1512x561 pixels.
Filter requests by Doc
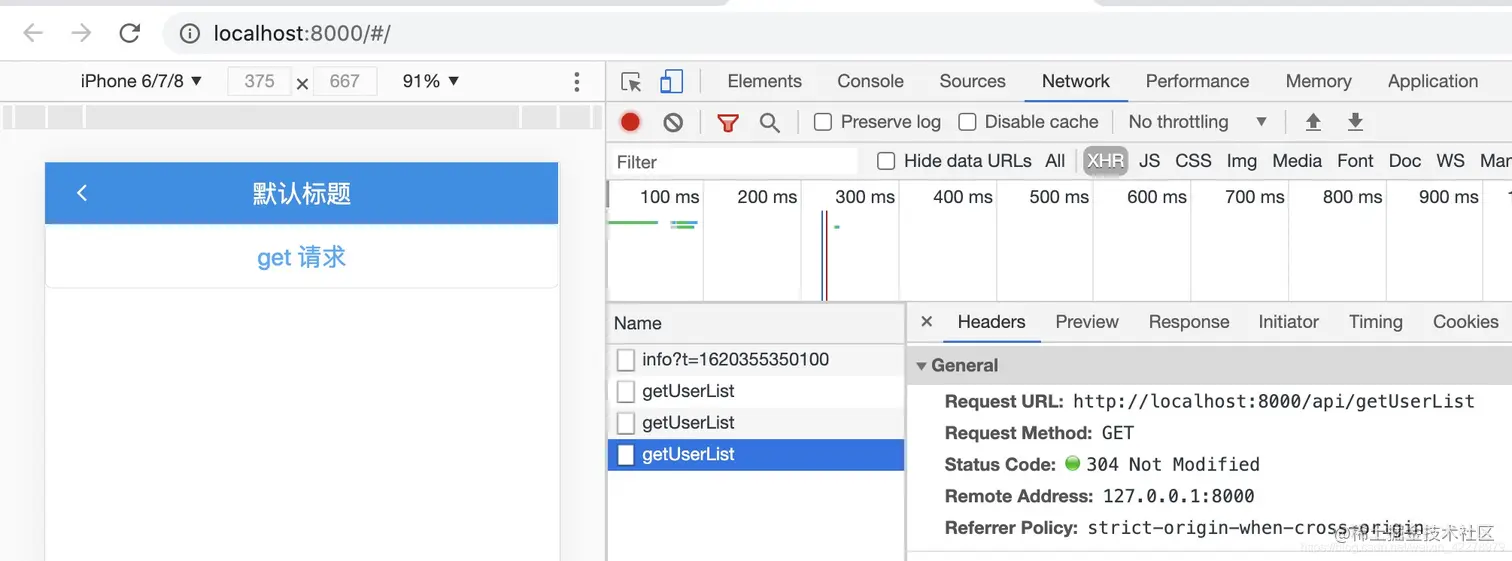(x=1404, y=161)
